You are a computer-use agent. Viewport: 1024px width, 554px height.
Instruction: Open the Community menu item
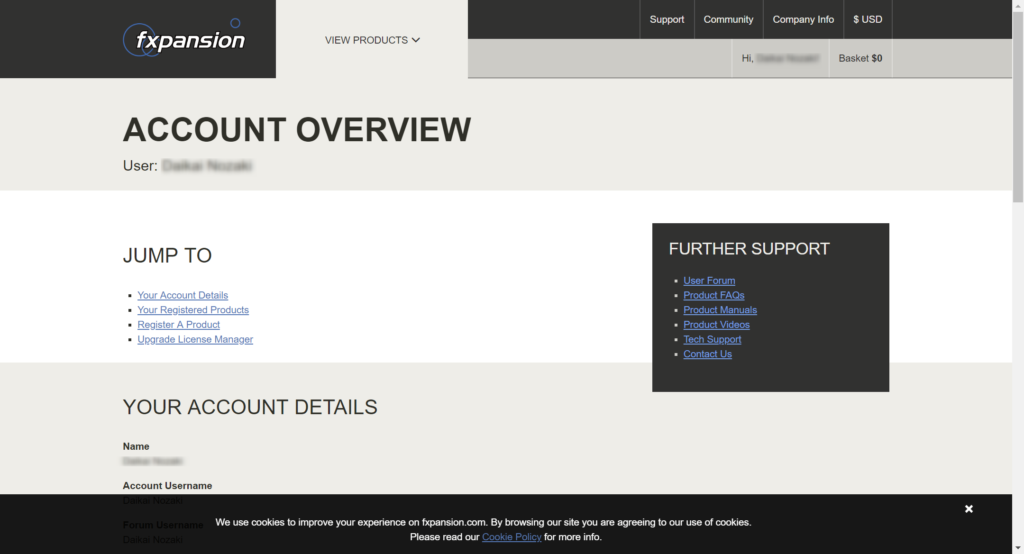728,19
